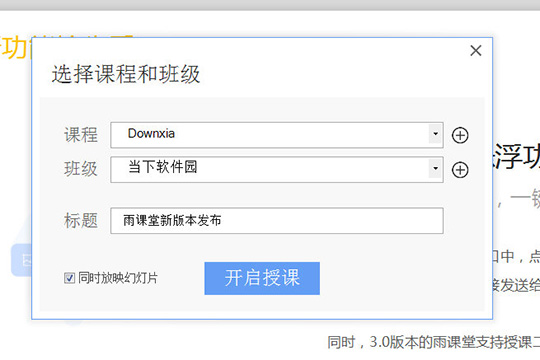Click the 标题 field label

coord(81,220)
